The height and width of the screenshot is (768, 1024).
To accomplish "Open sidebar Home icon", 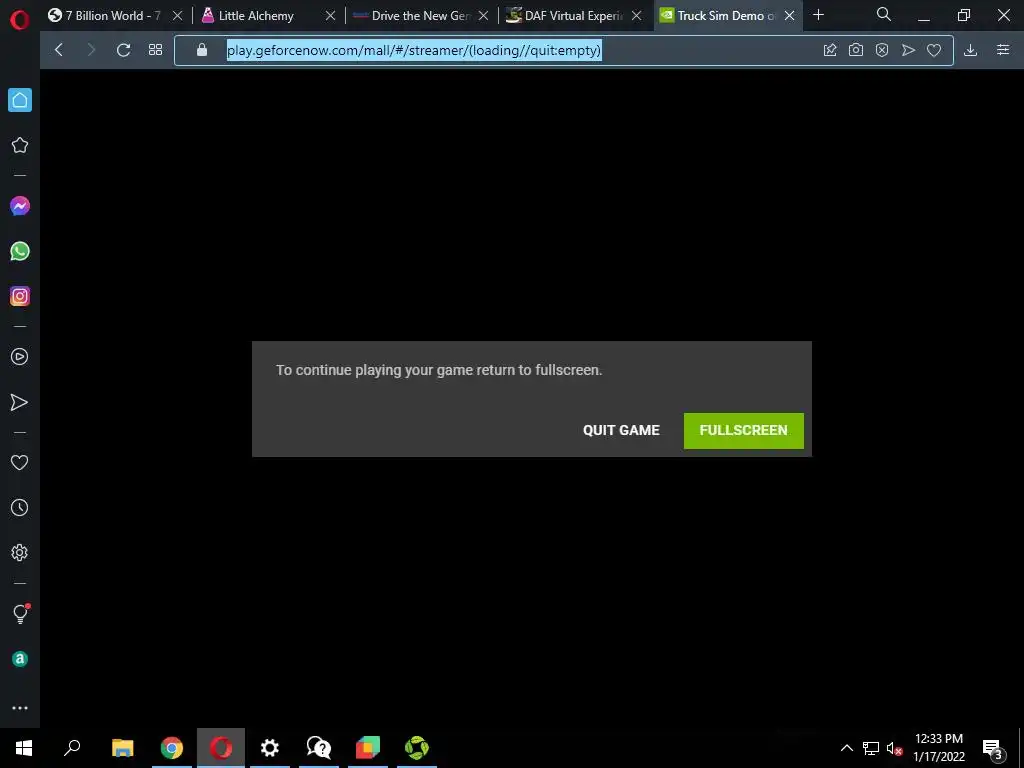I will (20, 100).
